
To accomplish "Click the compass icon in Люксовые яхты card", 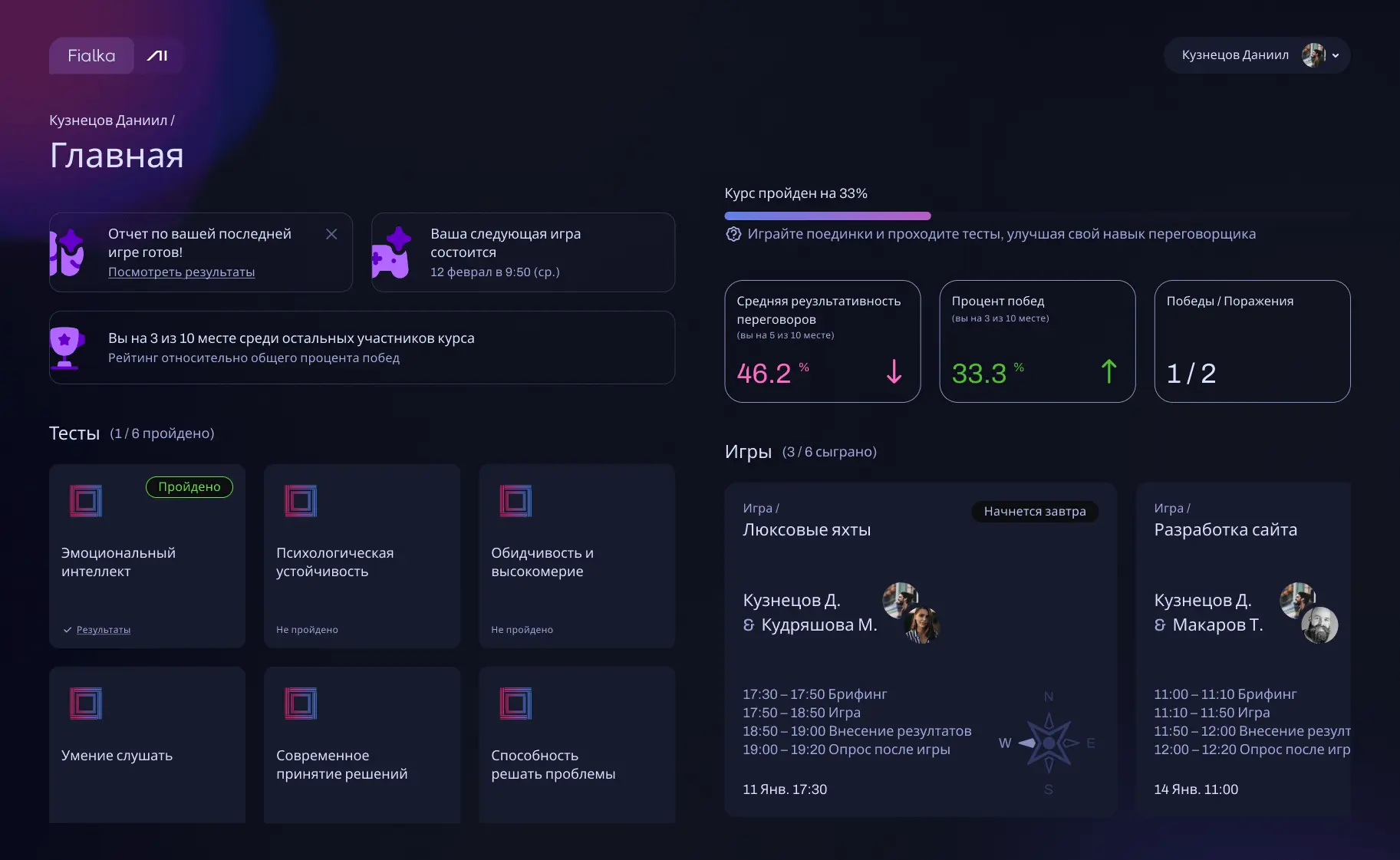I will 1048,743.
